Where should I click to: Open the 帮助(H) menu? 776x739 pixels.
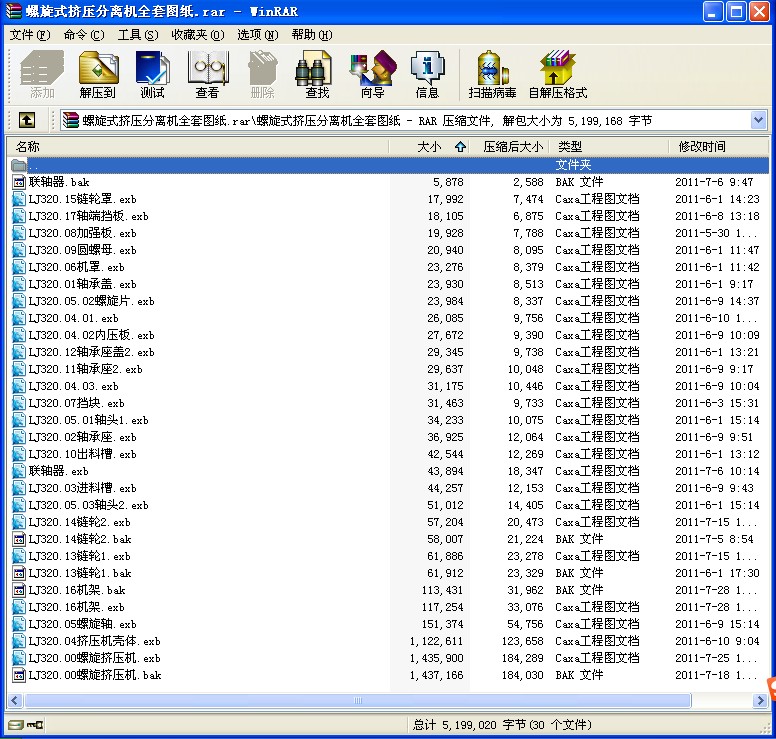point(312,35)
